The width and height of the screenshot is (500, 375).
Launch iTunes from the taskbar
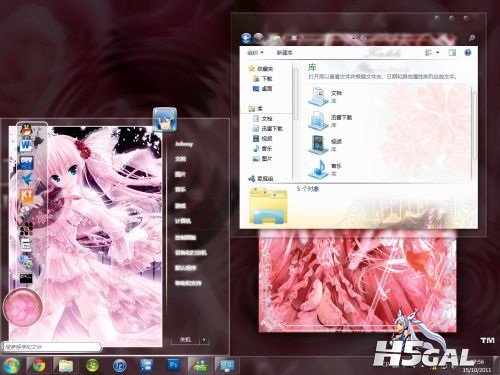pyautogui.click(x=119, y=366)
